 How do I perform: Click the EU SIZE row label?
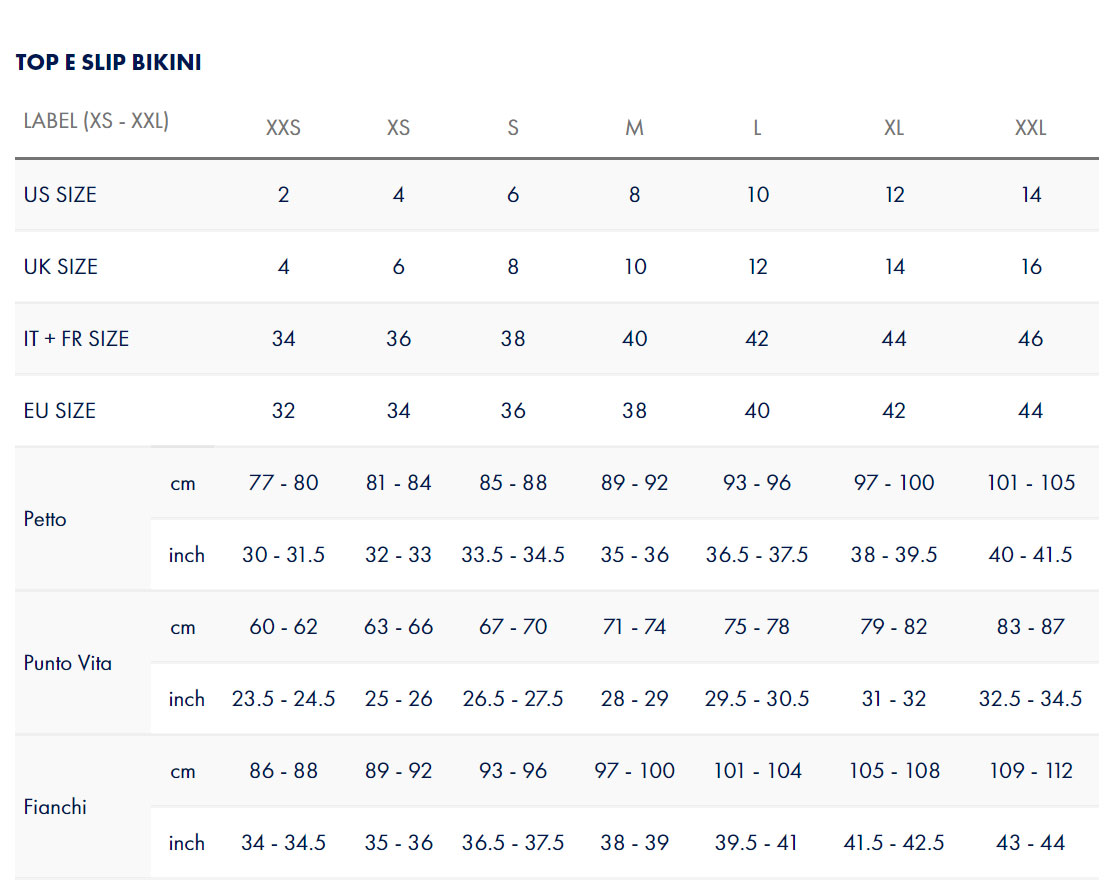tap(59, 411)
